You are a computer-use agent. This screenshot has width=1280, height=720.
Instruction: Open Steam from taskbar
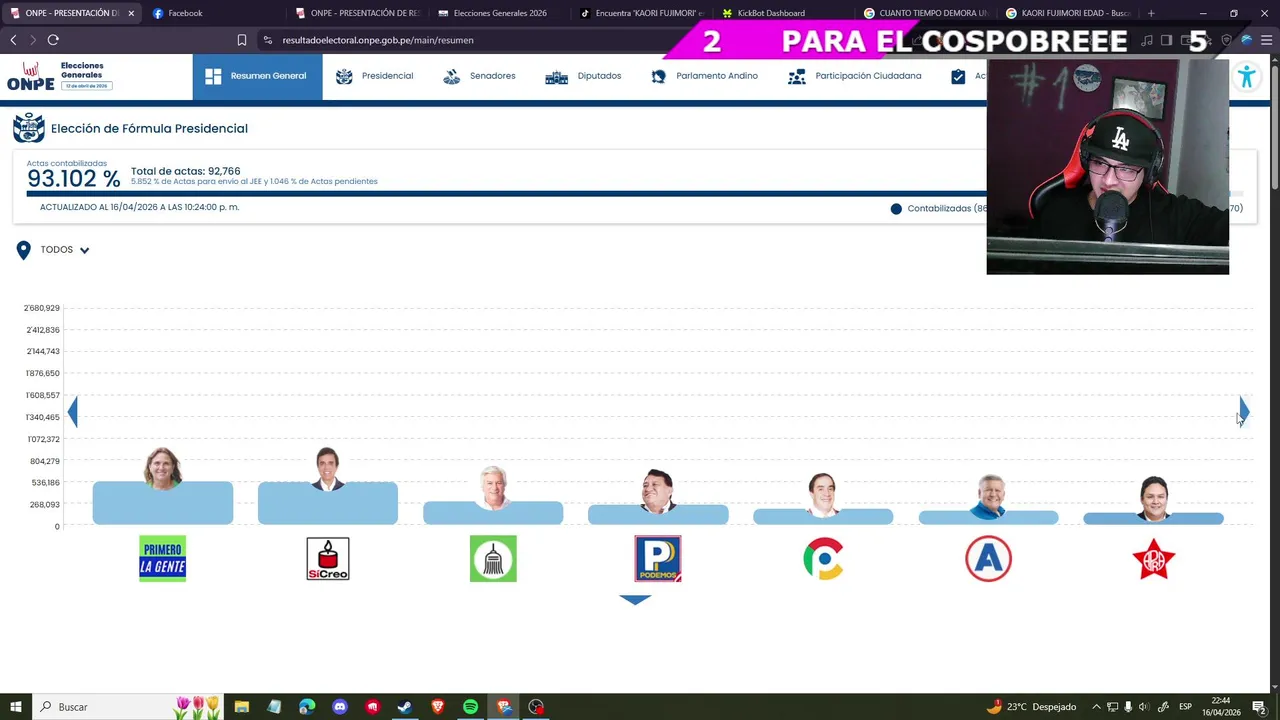pyautogui.click(x=405, y=707)
